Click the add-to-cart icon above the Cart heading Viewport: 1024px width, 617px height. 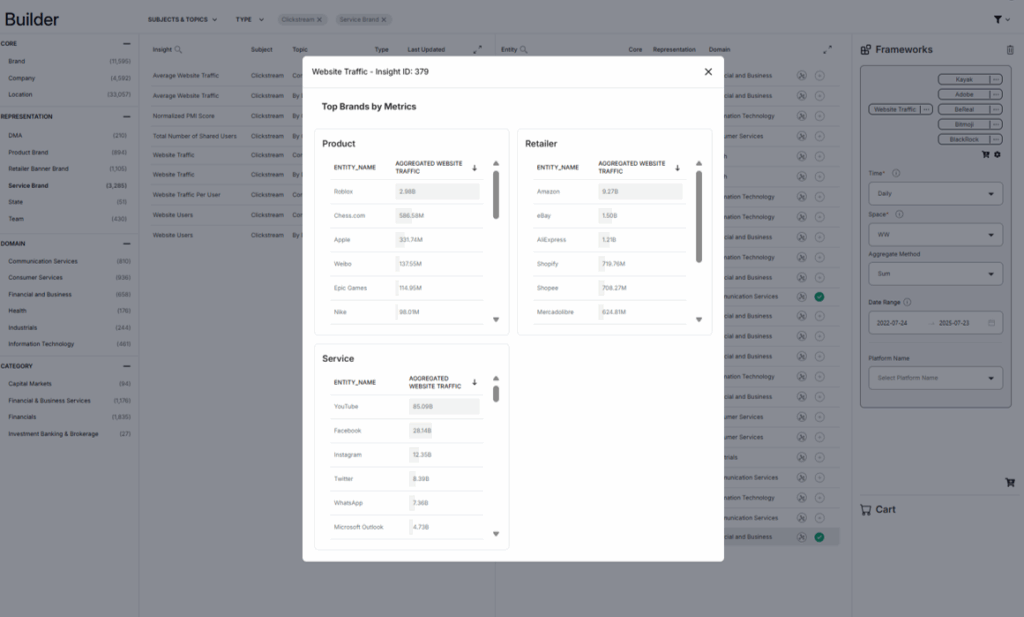coord(1010,483)
